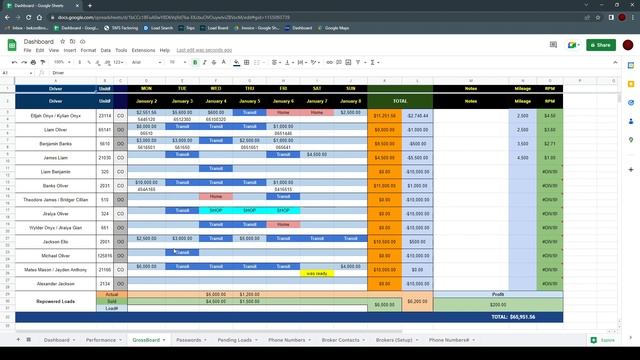The image size is (640, 360).
Task: Click the Name box cell reference field
Action: point(17,73)
